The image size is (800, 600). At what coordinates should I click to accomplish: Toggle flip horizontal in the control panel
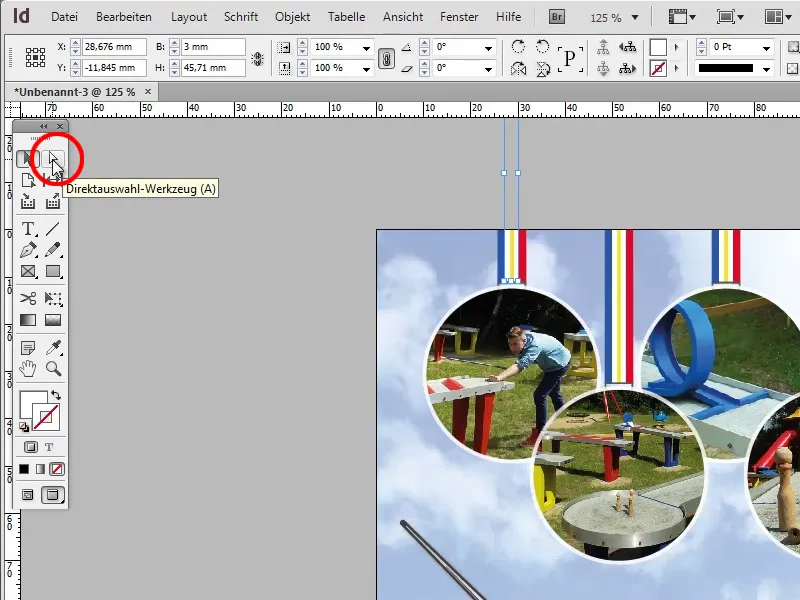(x=517, y=66)
